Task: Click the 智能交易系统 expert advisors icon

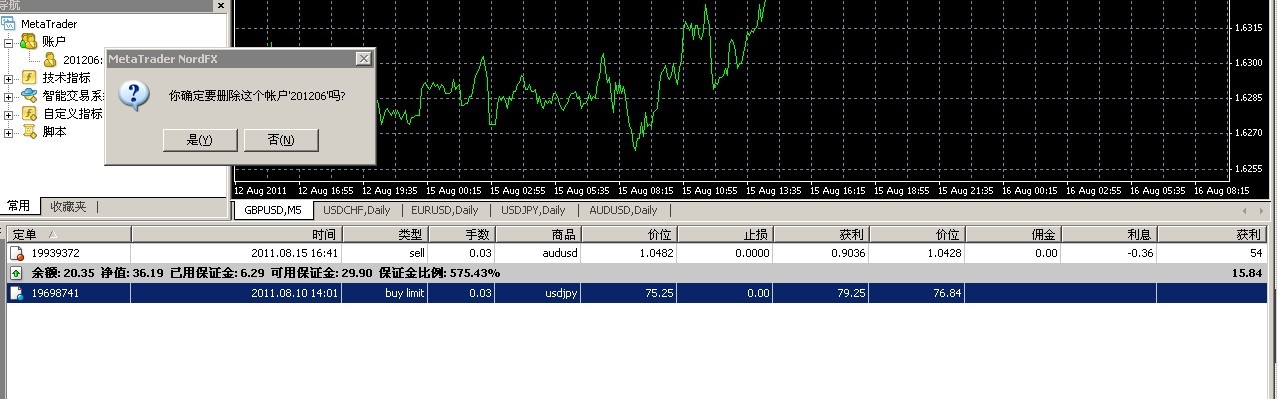Action: coord(29,96)
